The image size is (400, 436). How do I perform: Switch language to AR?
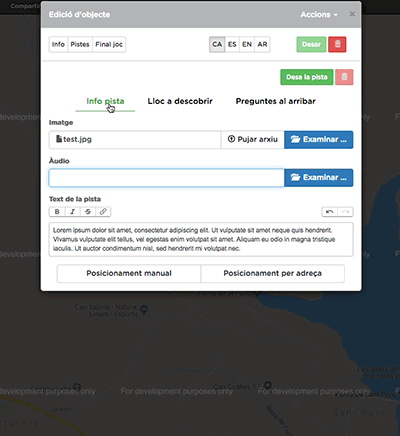[x=262, y=44]
